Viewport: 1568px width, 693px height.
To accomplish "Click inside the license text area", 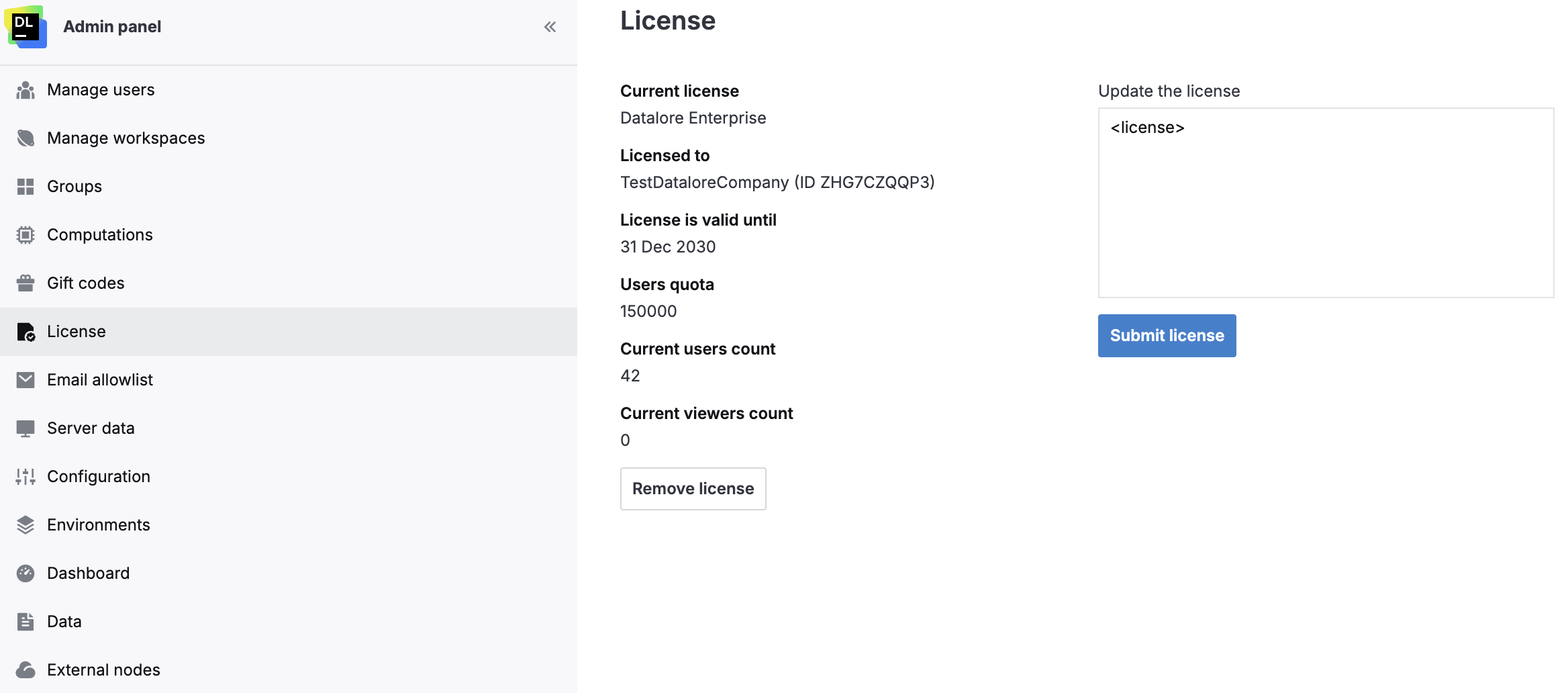I will point(1324,201).
